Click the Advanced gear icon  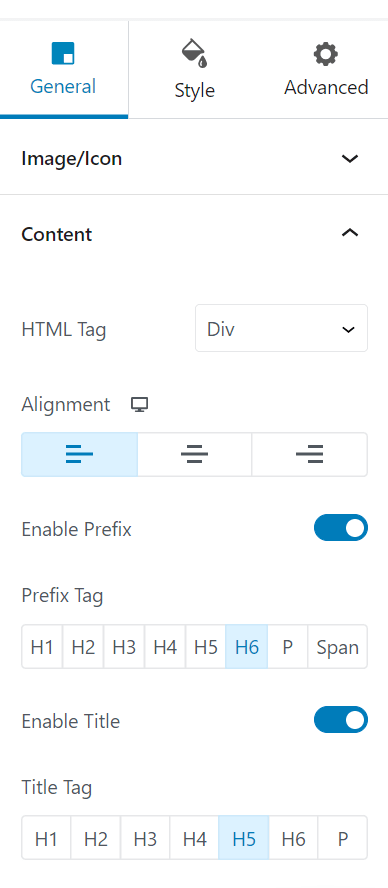point(326,54)
